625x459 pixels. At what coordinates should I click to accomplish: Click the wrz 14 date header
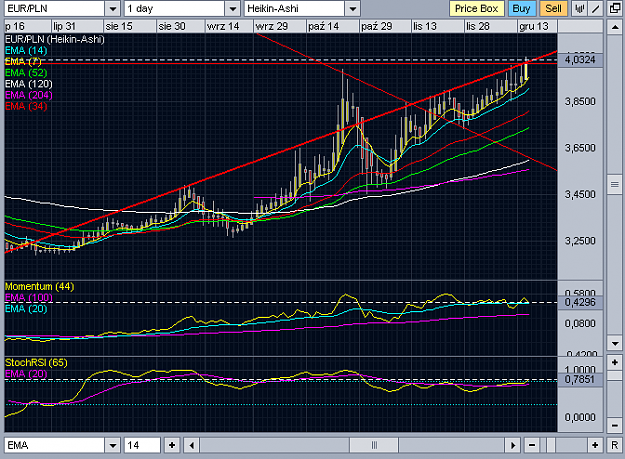click(x=223, y=26)
